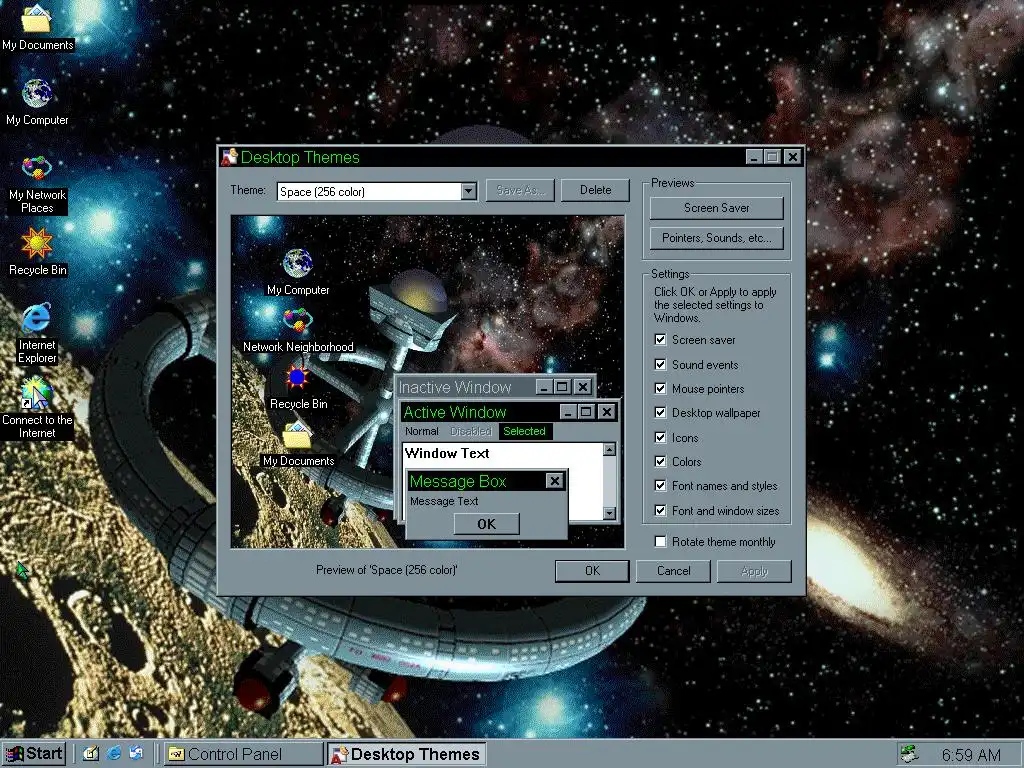Click Inactive Window title bar in preview
1024x768 pixels.
coord(466,387)
